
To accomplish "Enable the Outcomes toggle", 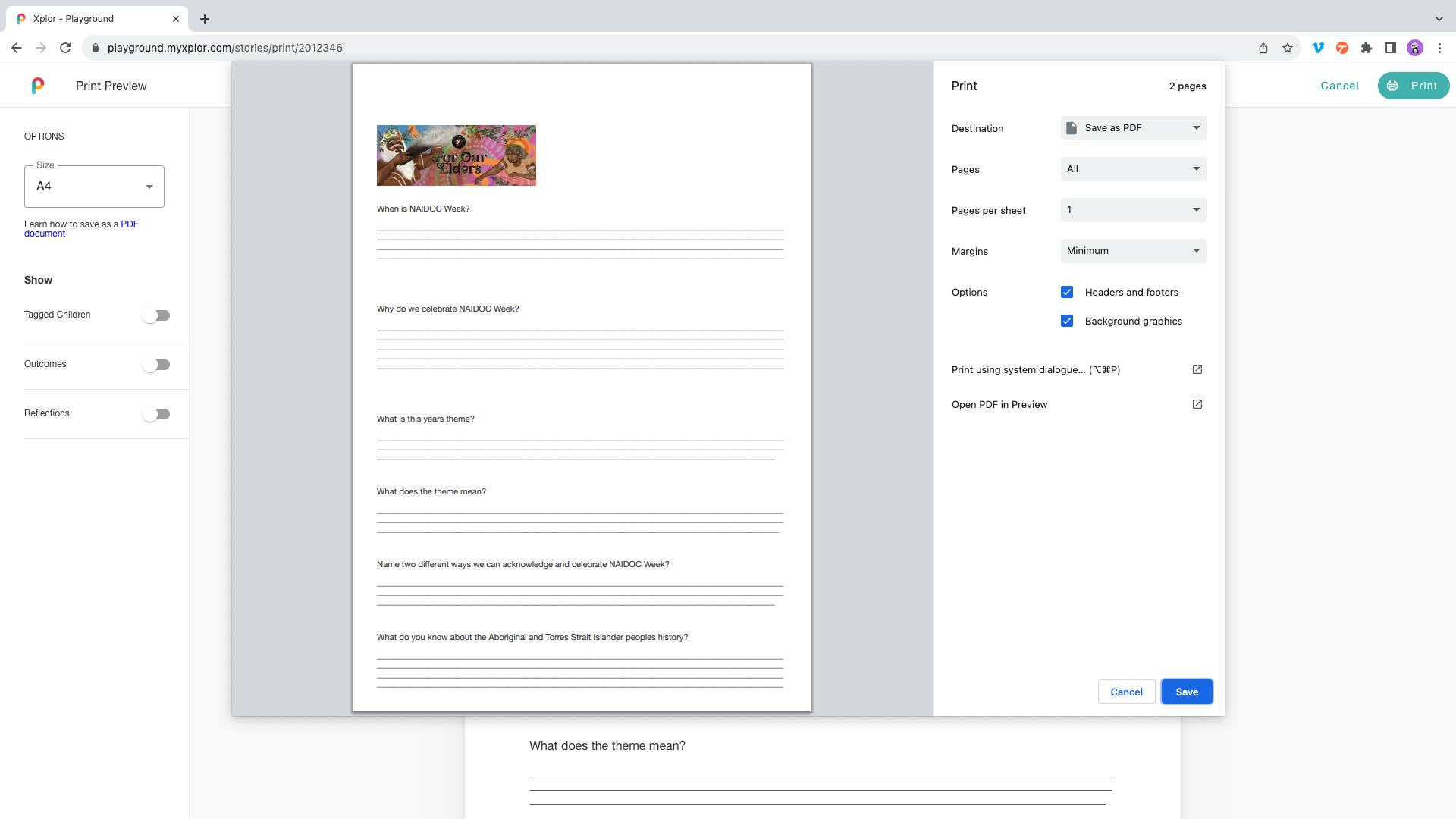I will [x=156, y=365].
